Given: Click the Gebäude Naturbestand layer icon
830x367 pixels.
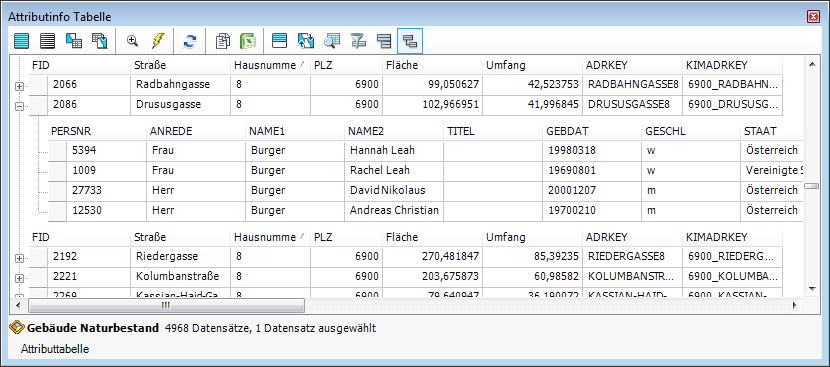Looking at the screenshot, I should [x=17, y=328].
